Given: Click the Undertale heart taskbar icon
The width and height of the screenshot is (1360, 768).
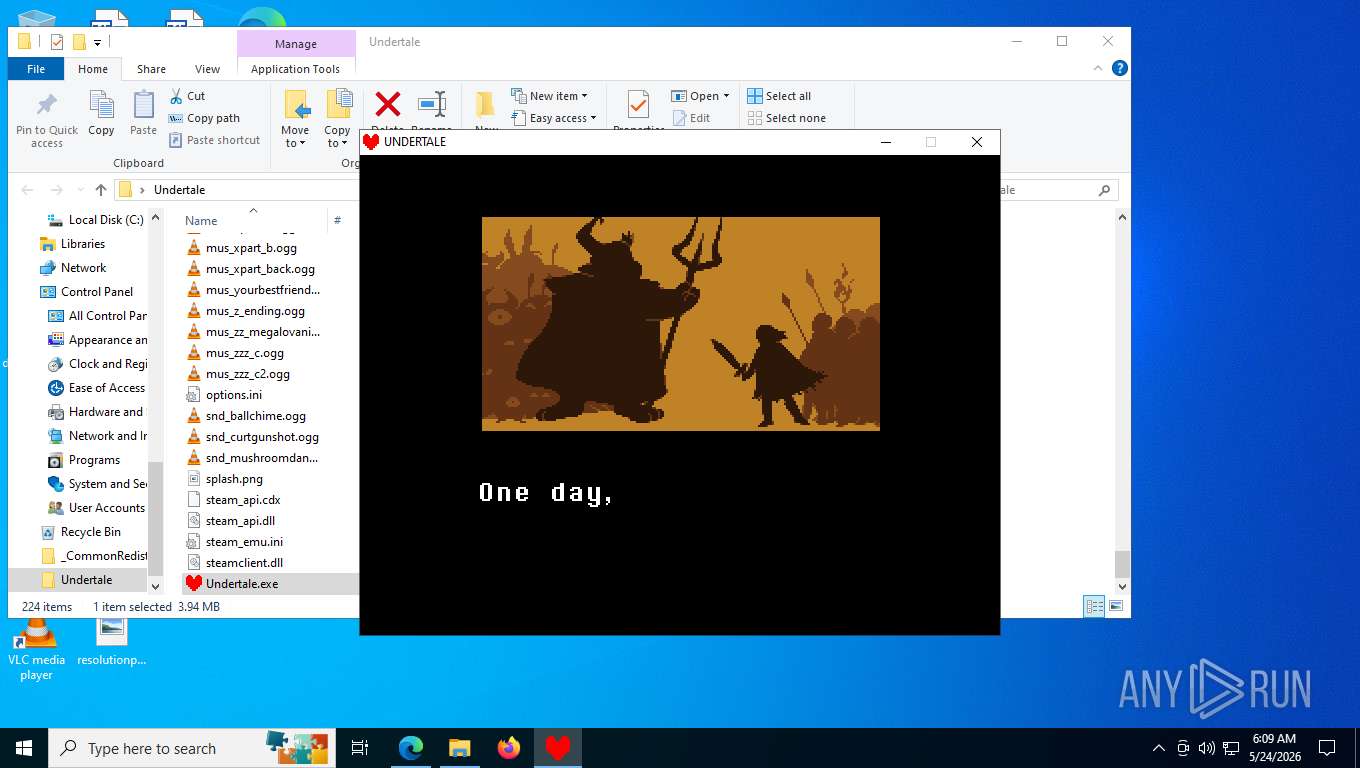Looking at the screenshot, I should pyautogui.click(x=558, y=748).
